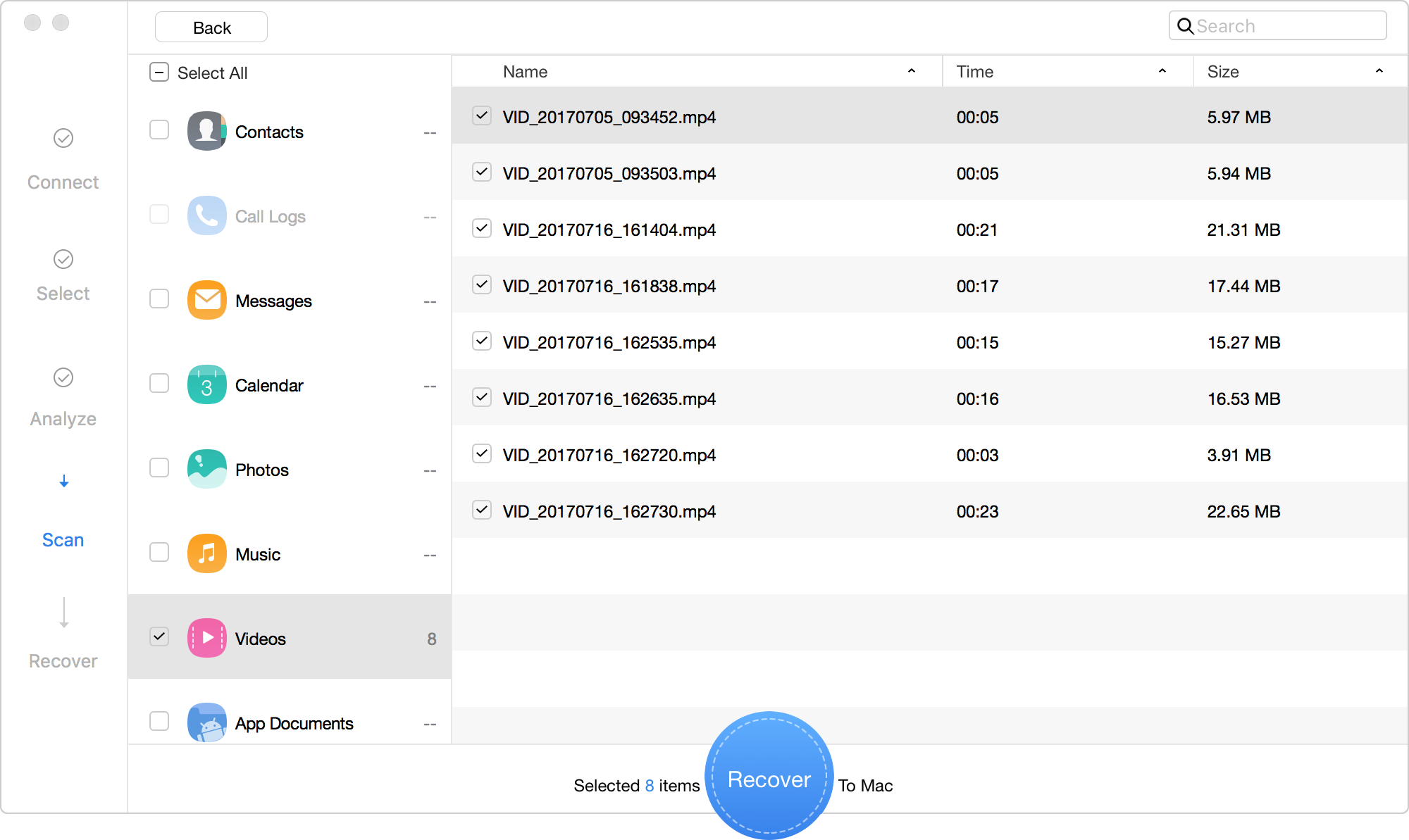This screenshot has width=1409, height=840.
Task: Sort by Size column arrow
Action: [x=1379, y=71]
